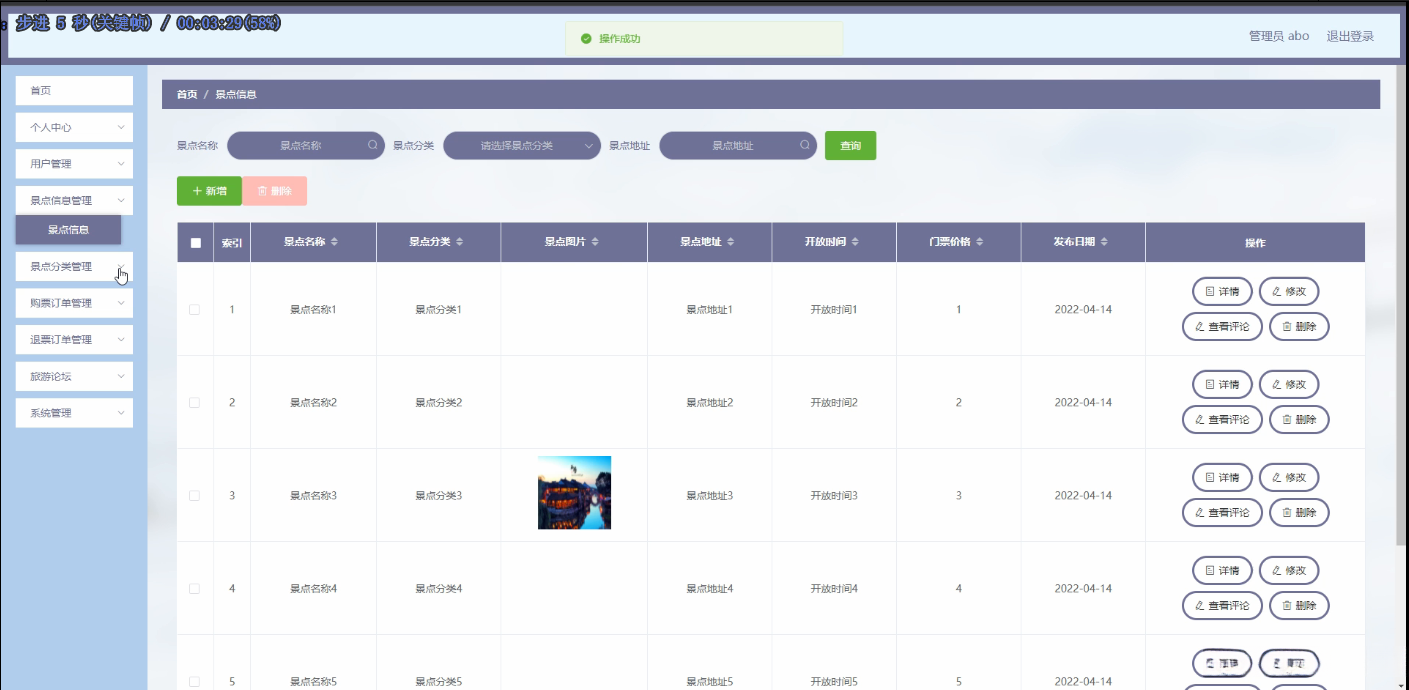Click 退出登录 link
Screen dimensions: 1409x690
point(1350,36)
